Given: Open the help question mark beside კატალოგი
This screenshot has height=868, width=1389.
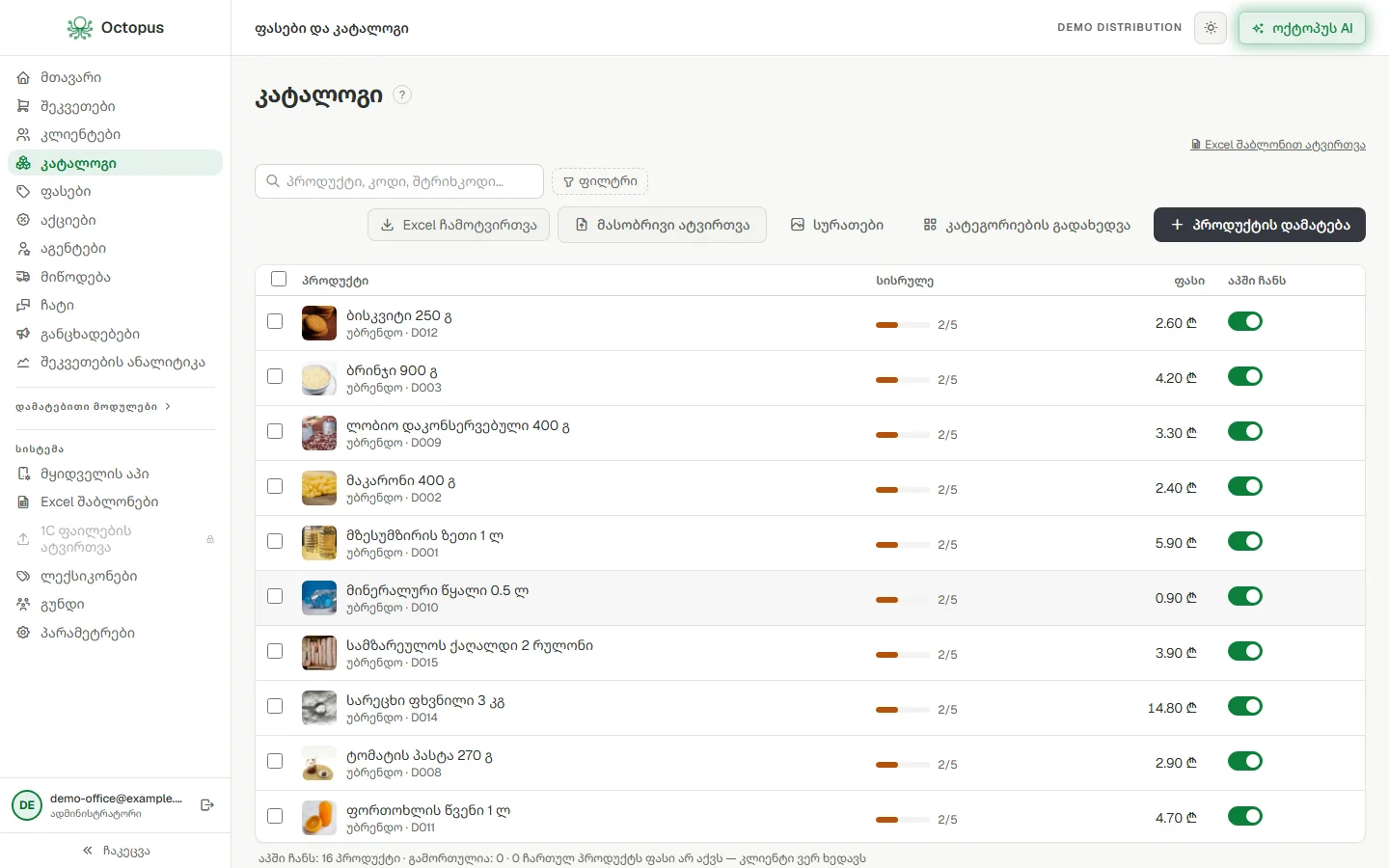Looking at the screenshot, I should pos(402,95).
